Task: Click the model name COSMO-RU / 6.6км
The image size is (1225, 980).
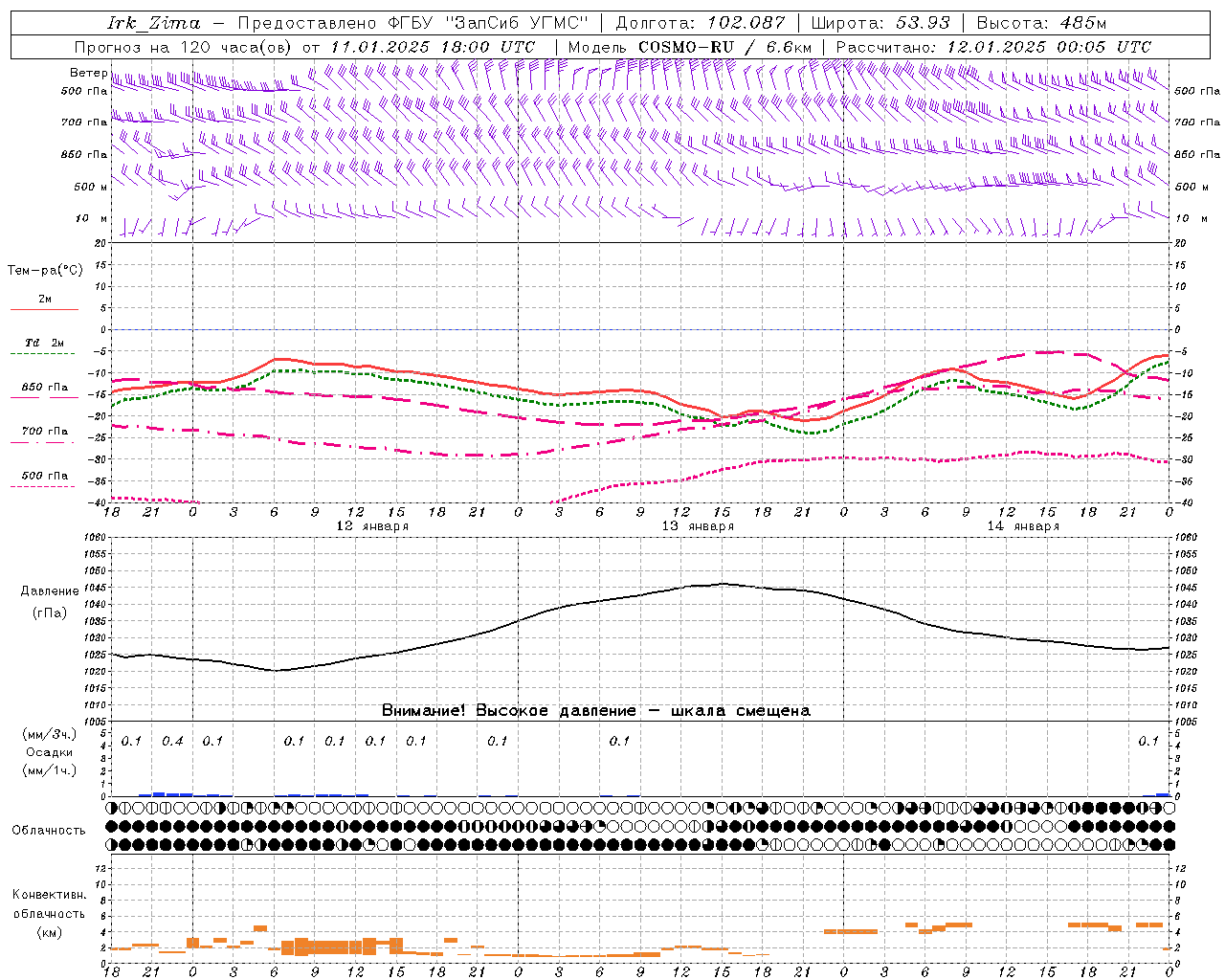Action: [x=724, y=47]
